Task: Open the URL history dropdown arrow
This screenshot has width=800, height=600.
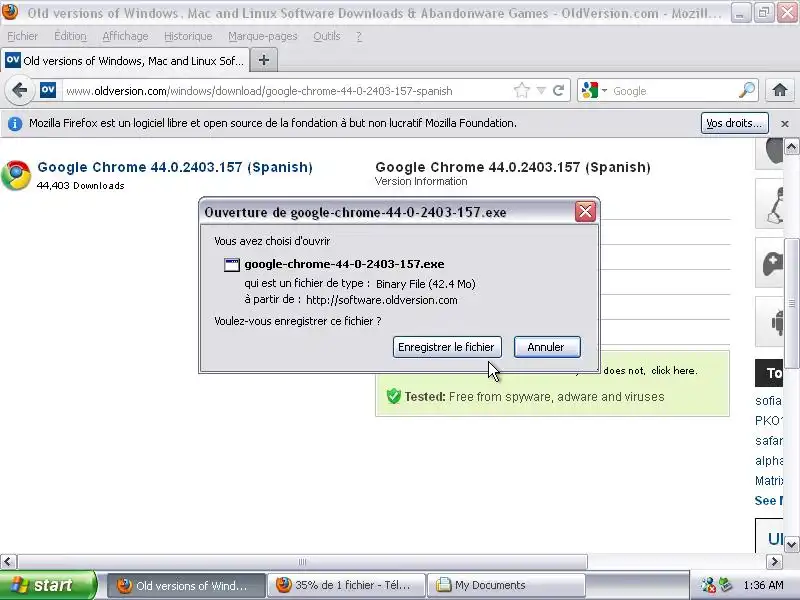Action: click(x=541, y=91)
